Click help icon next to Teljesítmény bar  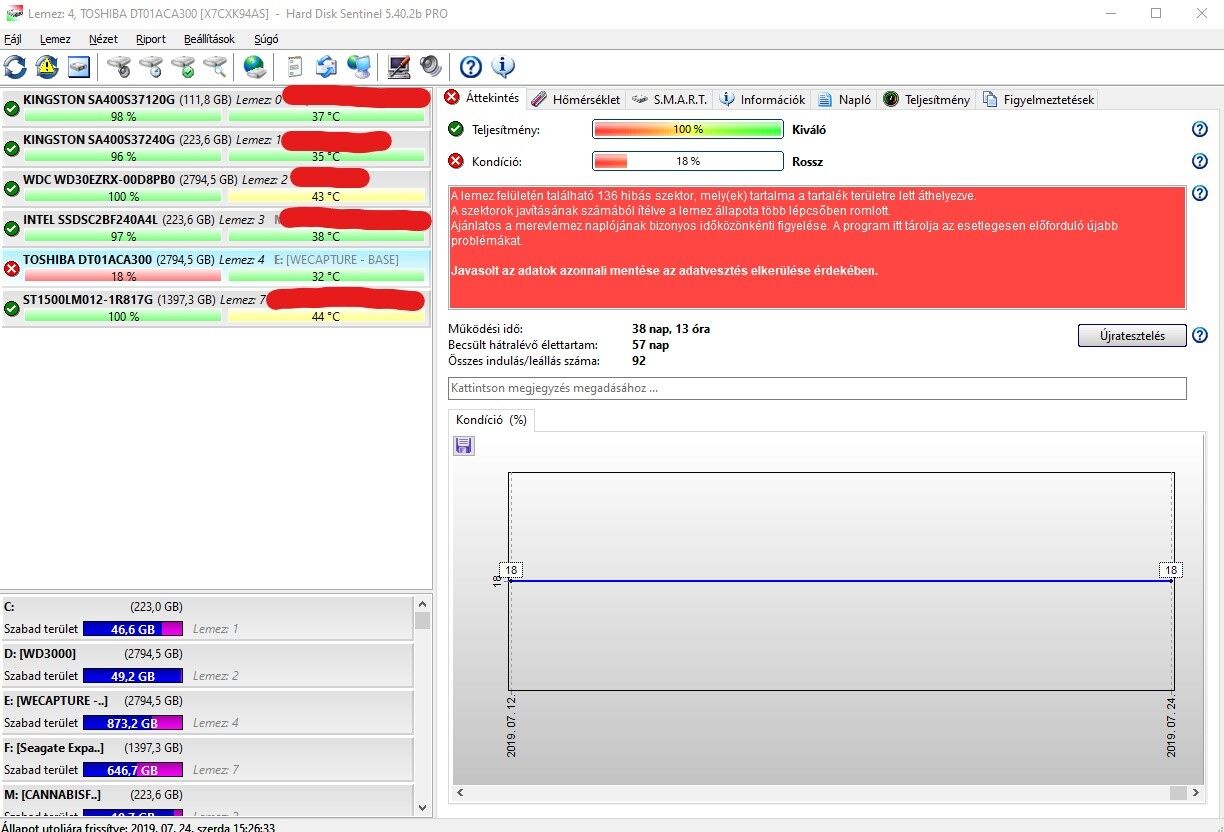1200,129
